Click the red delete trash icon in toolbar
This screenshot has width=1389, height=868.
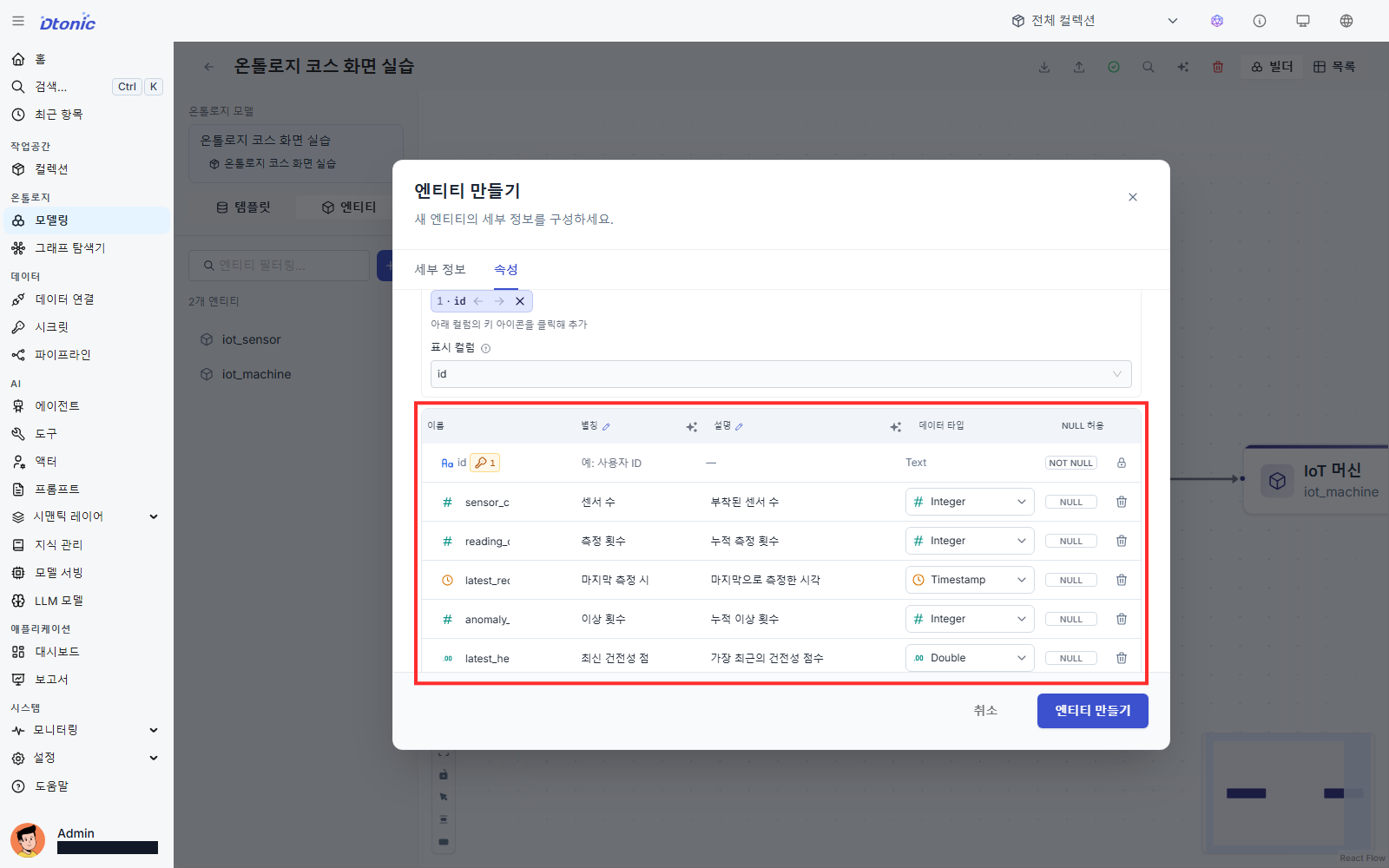point(1218,67)
